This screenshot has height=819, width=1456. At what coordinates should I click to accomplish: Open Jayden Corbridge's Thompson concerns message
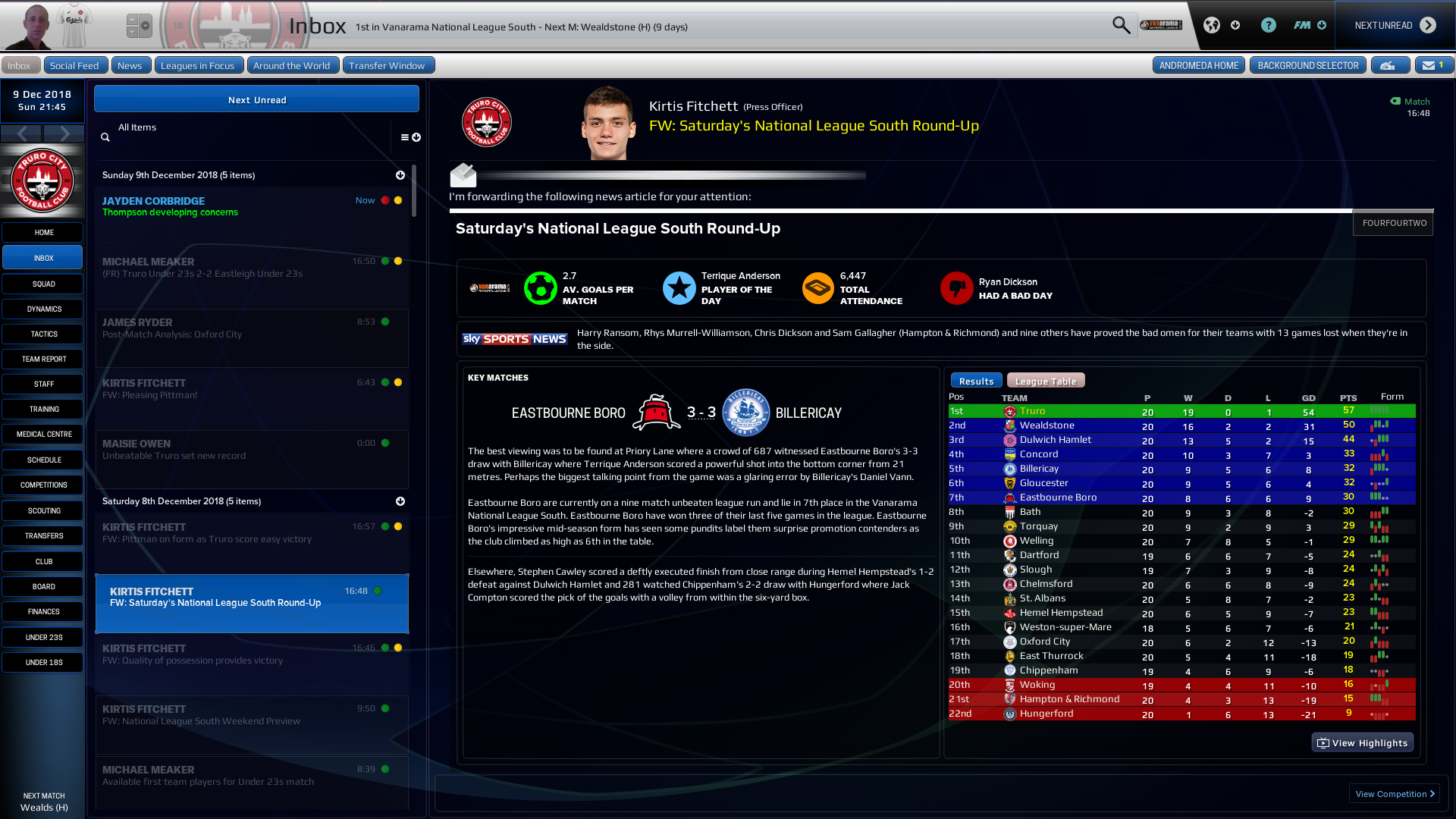pos(252,216)
